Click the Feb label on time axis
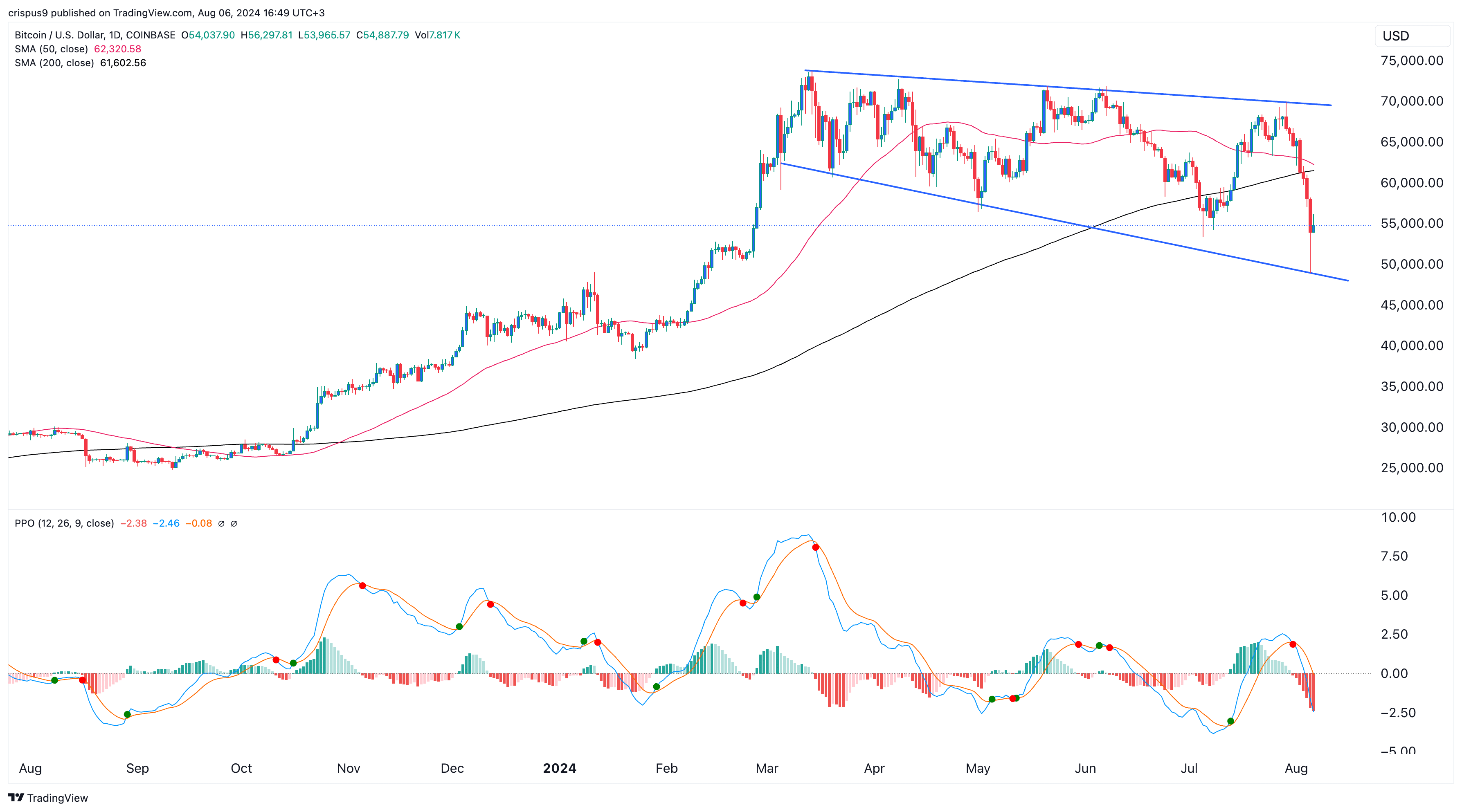The width and height of the screenshot is (1462, 812). [x=667, y=768]
